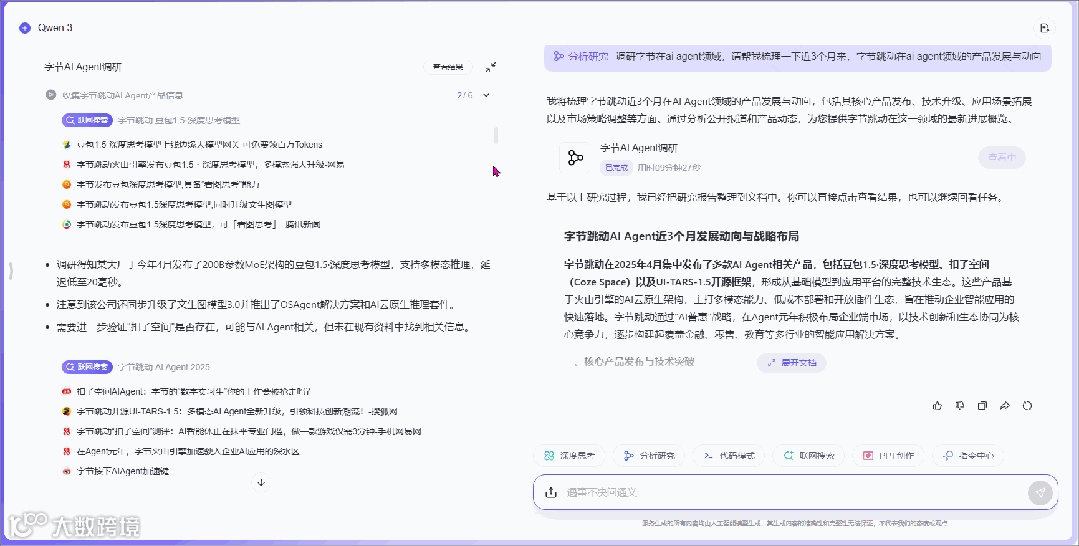This screenshot has width=1079, height=546.
Task: Copy the response with the copy icon
Action: pos(982,406)
